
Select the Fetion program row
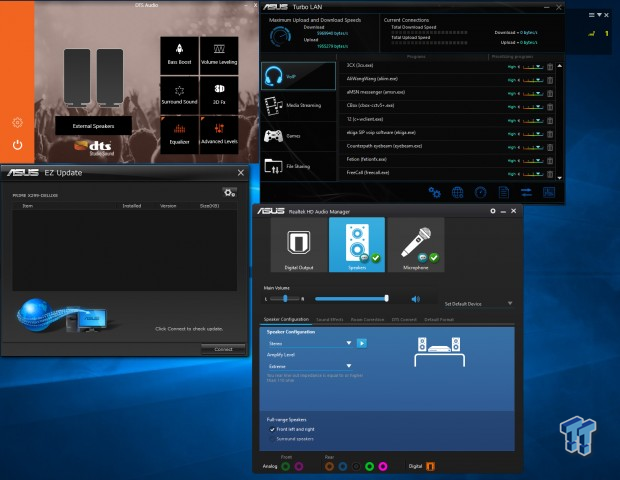[448, 159]
